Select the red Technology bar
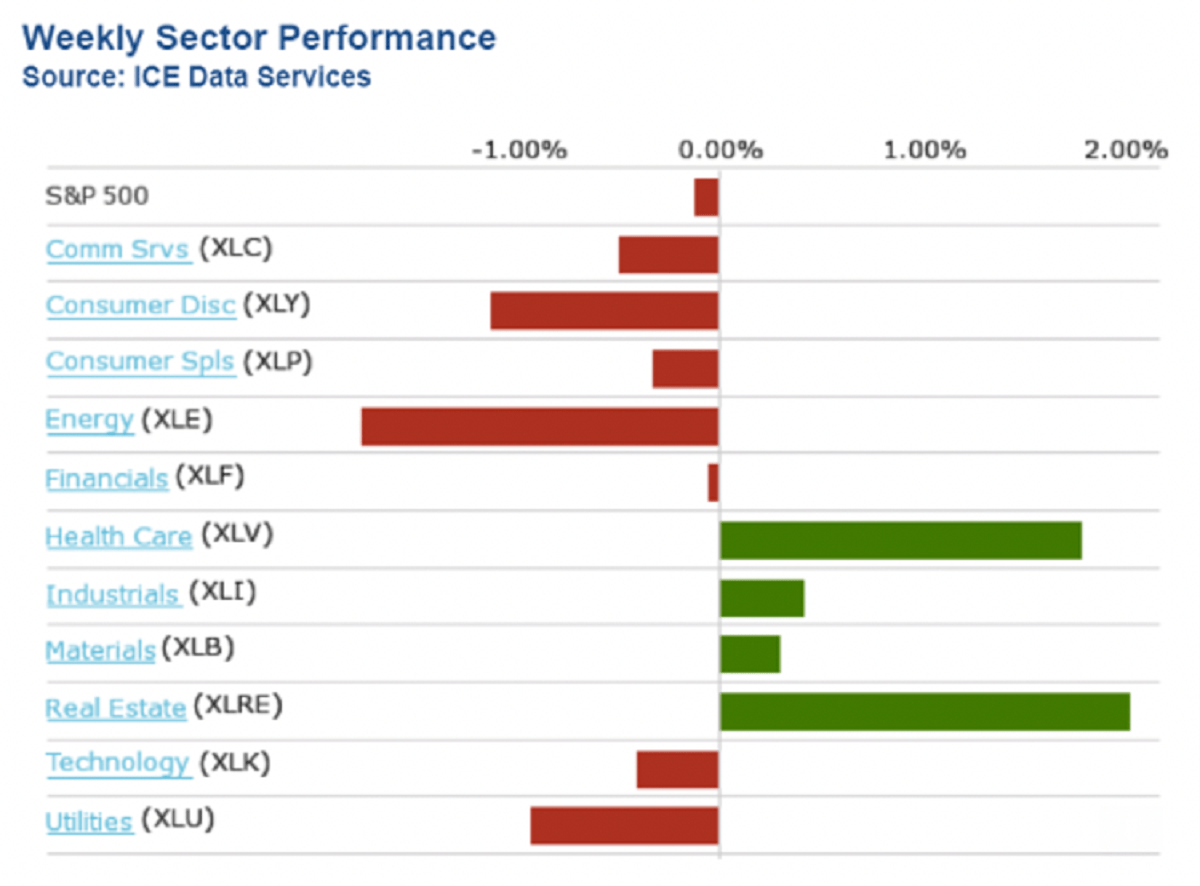Screen dimensions: 1200x886 [x=677, y=770]
